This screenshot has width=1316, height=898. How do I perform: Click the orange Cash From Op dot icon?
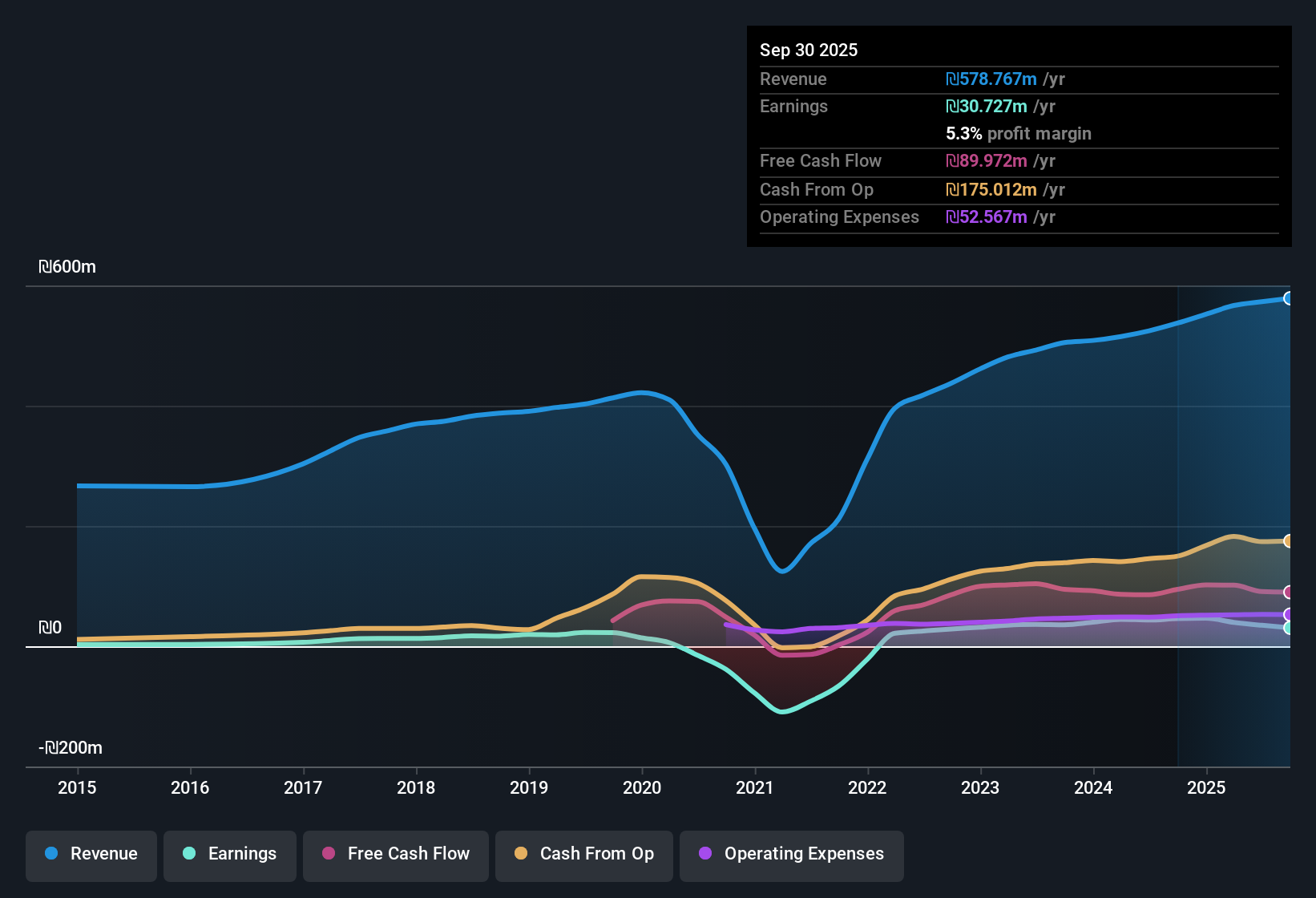click(520, 854)
